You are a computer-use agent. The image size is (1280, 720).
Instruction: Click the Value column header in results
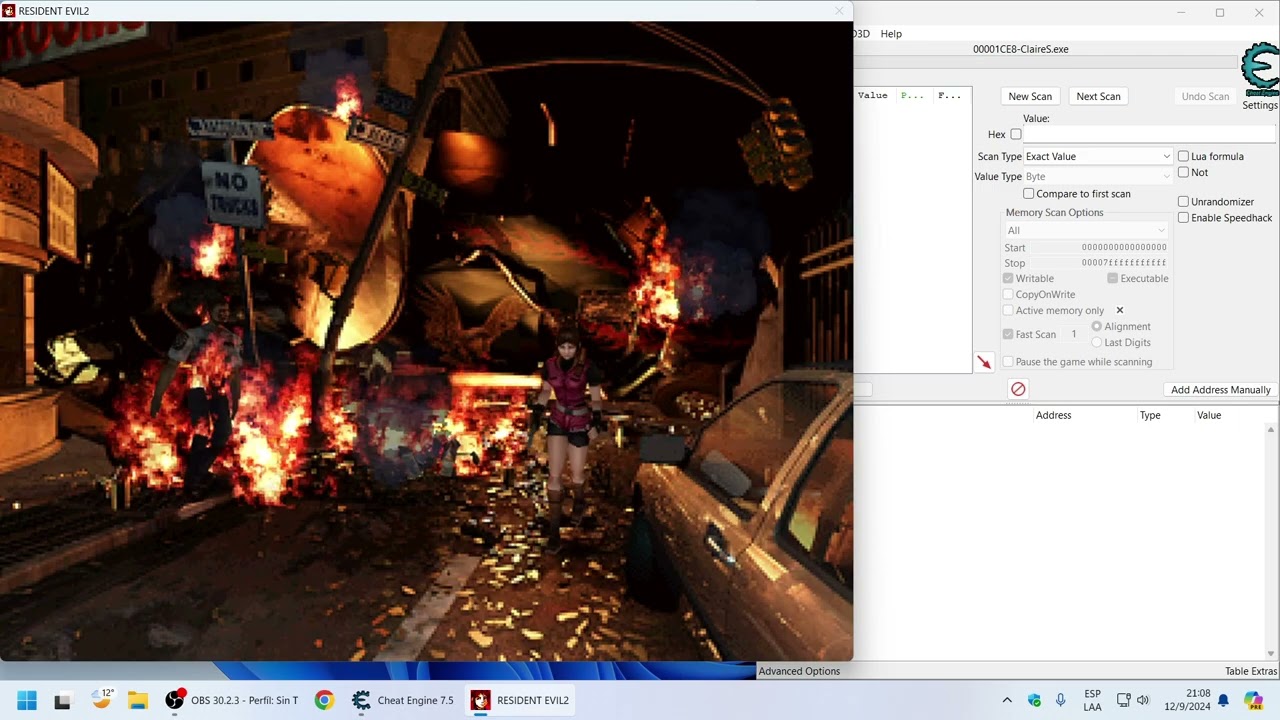[x=873, y=95]
